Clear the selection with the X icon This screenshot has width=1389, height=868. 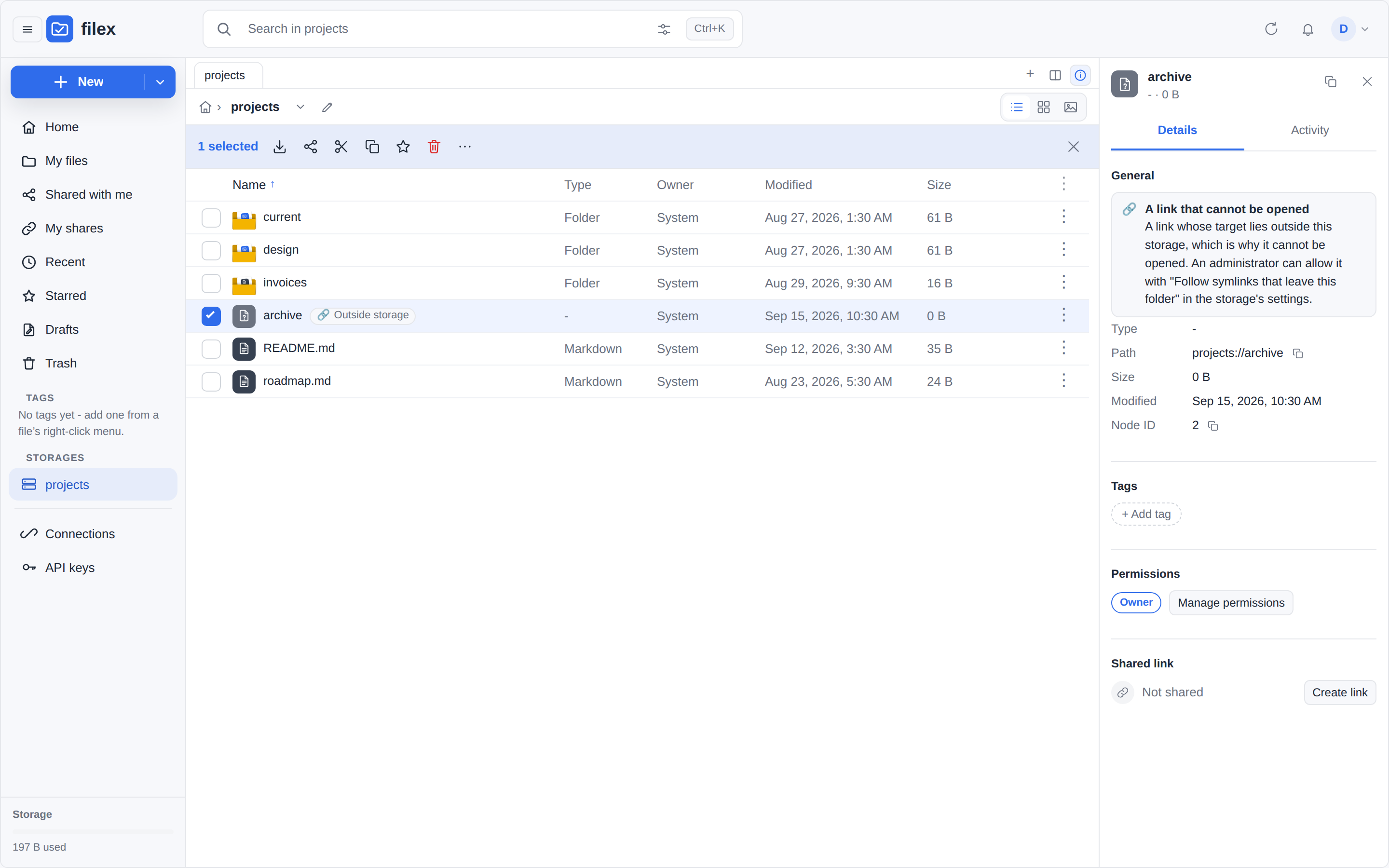tap(1073, 147)
